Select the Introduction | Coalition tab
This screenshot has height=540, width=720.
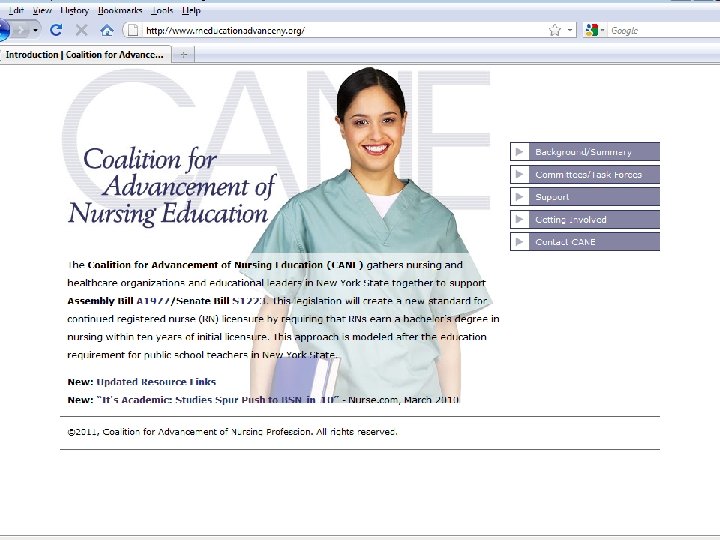click(86, 55)
